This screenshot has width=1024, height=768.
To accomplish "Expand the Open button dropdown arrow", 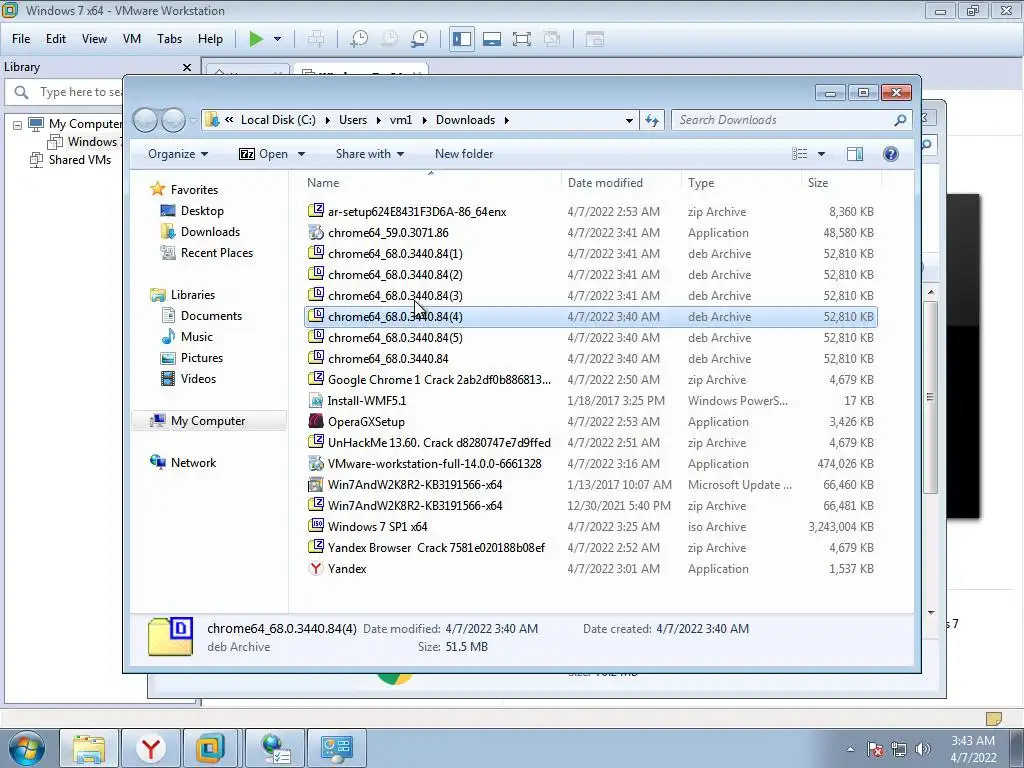I will pos(301,154).
